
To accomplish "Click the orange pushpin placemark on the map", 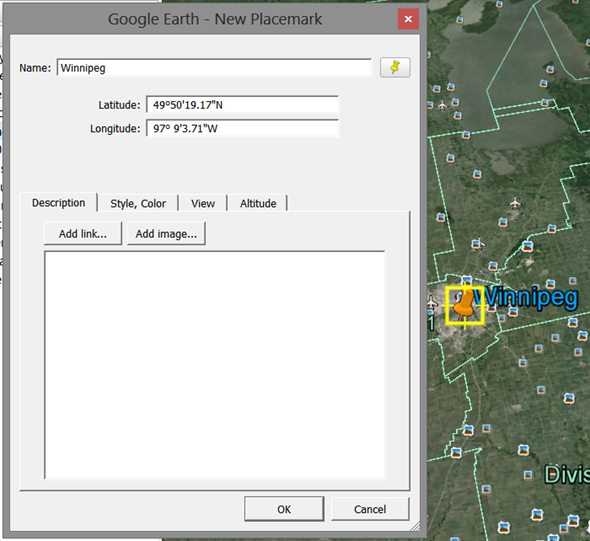I will pos(464,305).
